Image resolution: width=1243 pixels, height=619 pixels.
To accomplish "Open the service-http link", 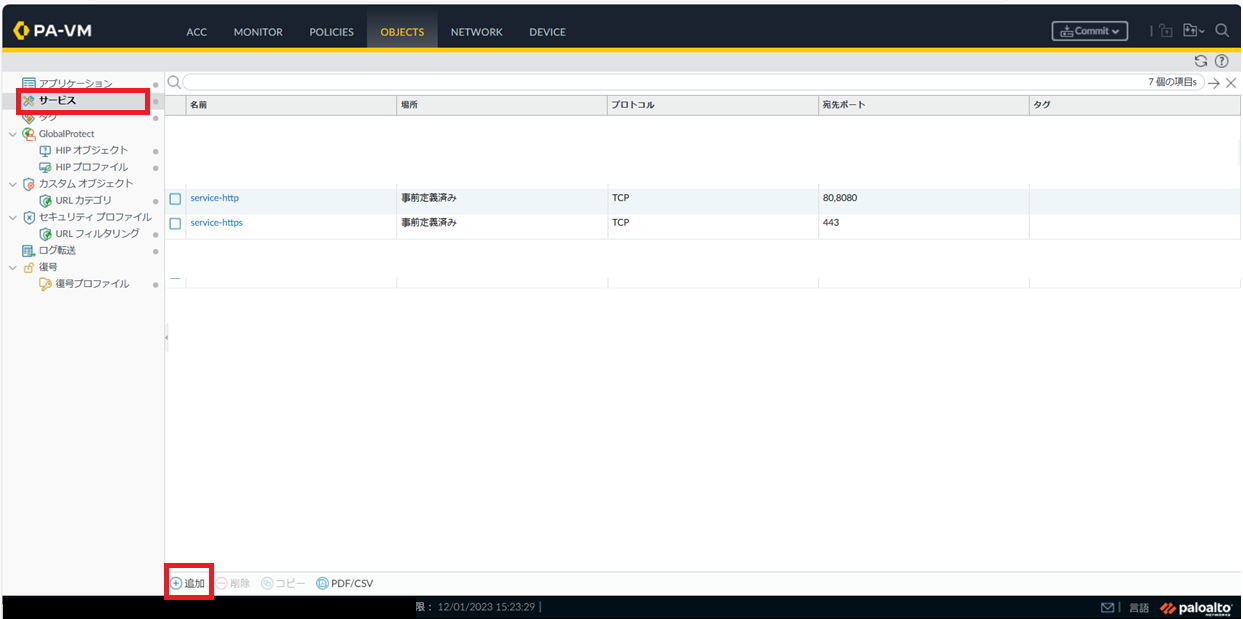I will click(x=214, y=198).
